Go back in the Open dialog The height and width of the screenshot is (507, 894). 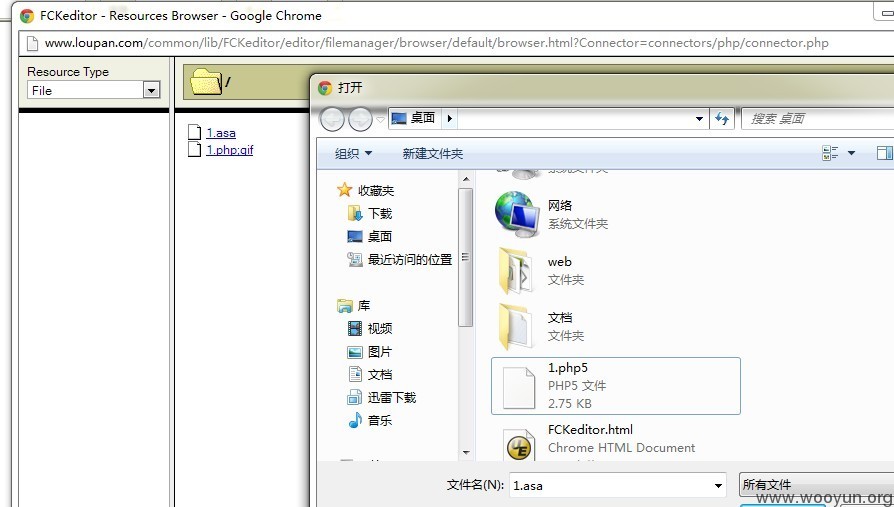(332, 119)
